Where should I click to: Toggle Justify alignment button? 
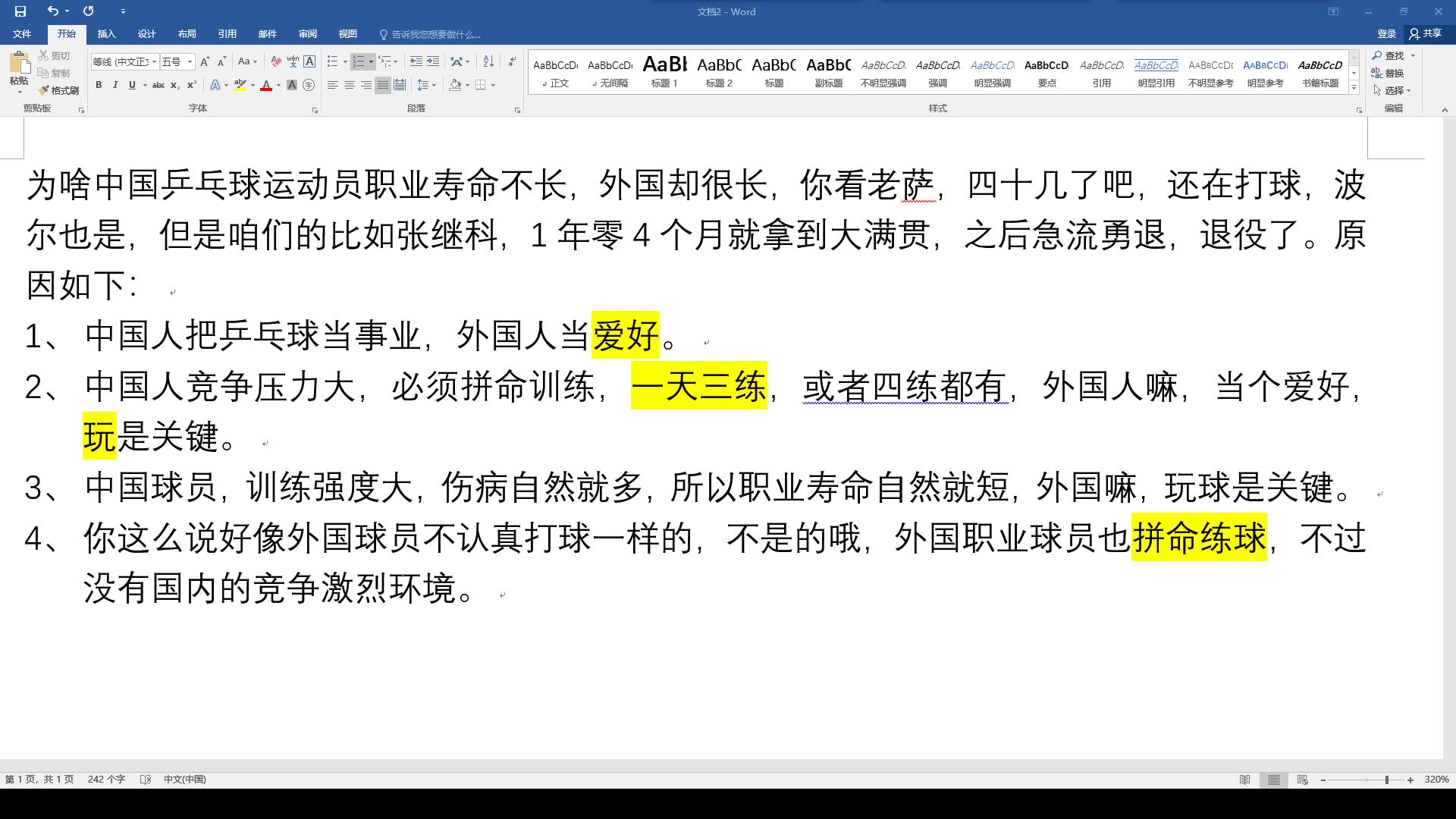tap(383, 85)
